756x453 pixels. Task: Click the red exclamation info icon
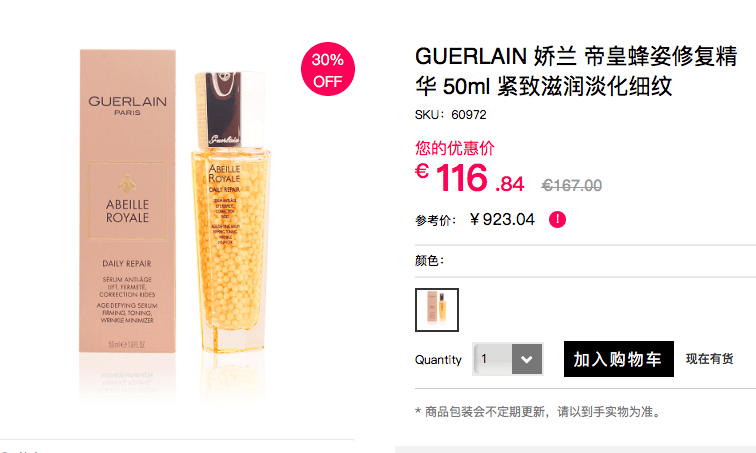pyautogui.click(x=557, y=220)
